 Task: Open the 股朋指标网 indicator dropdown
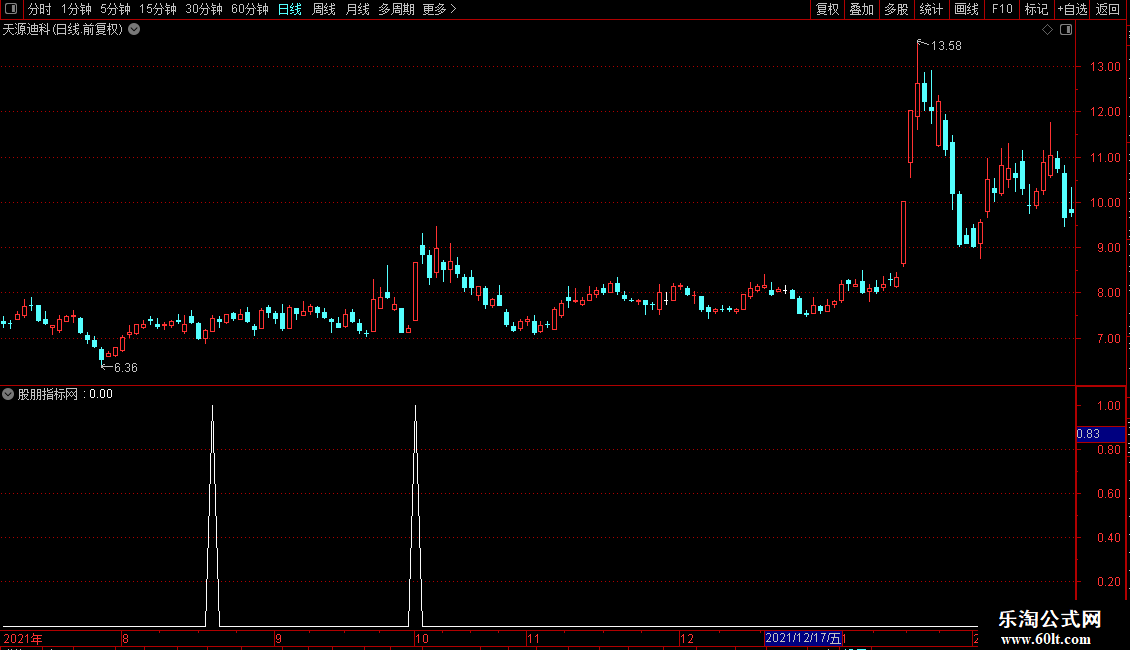[8, 394]
